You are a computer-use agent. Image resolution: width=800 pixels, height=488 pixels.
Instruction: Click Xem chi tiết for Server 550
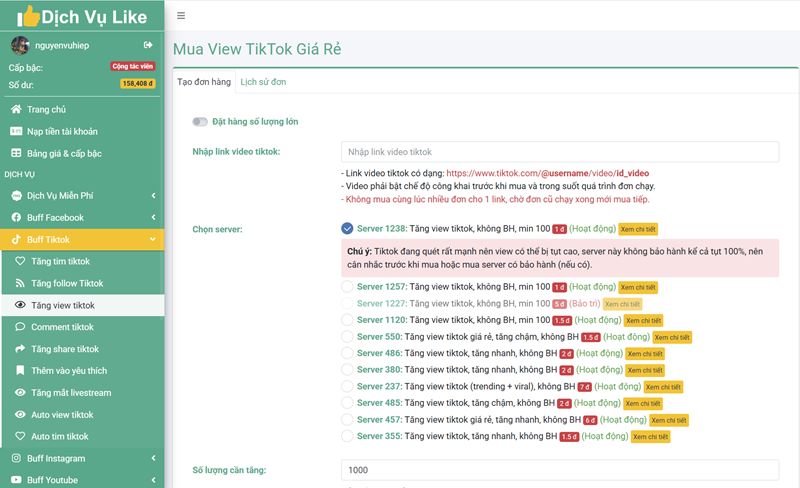click(x=672, y=337)
